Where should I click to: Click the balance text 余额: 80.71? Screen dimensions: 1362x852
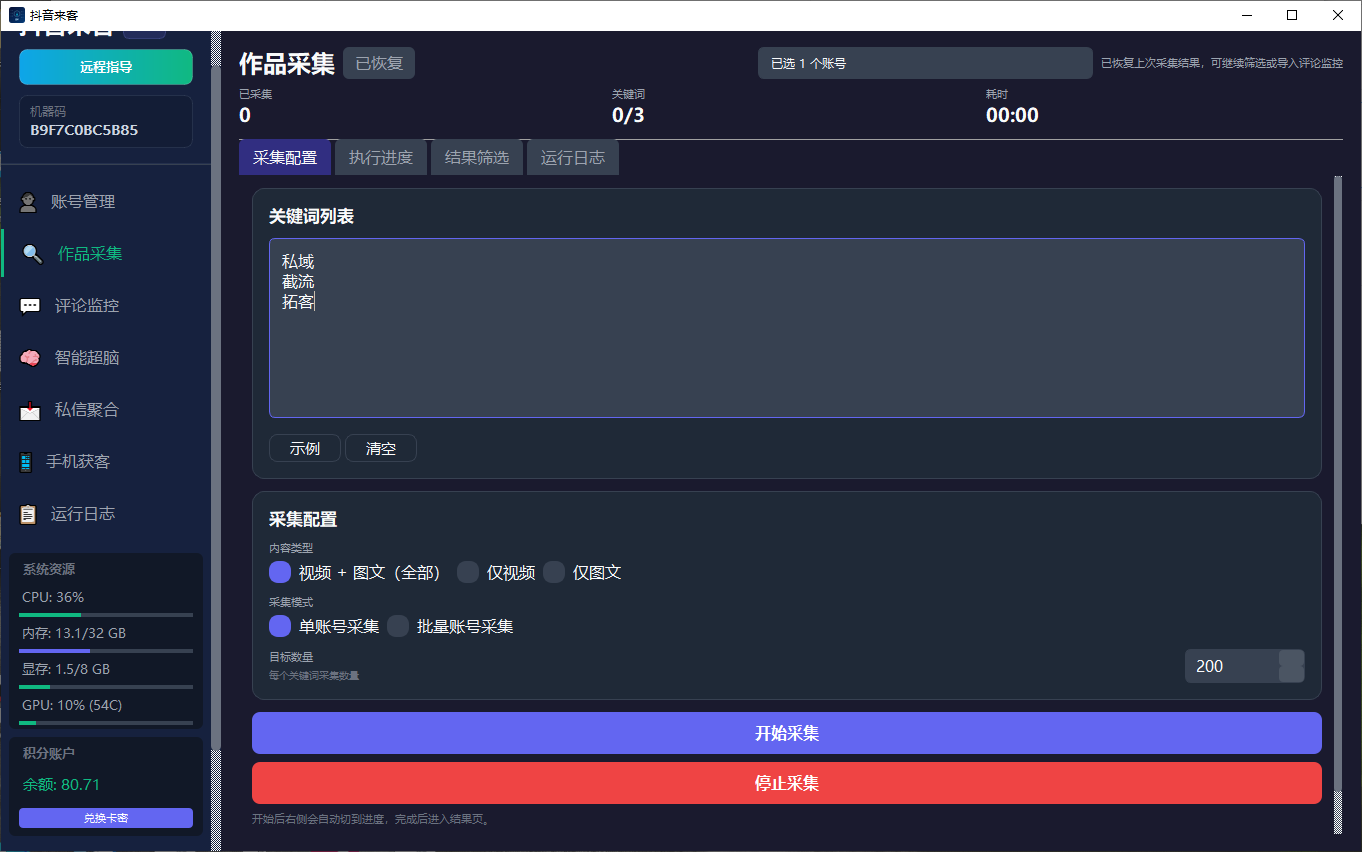pos(61,785)
